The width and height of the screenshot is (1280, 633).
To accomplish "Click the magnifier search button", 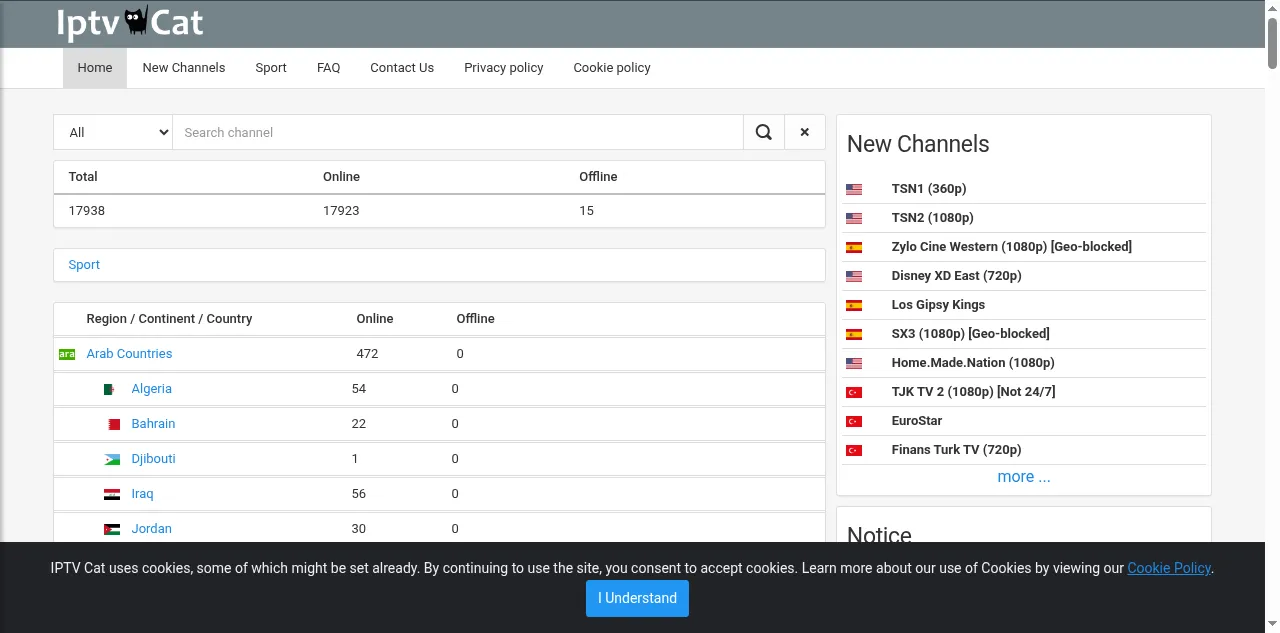I will tap(764, 132).
